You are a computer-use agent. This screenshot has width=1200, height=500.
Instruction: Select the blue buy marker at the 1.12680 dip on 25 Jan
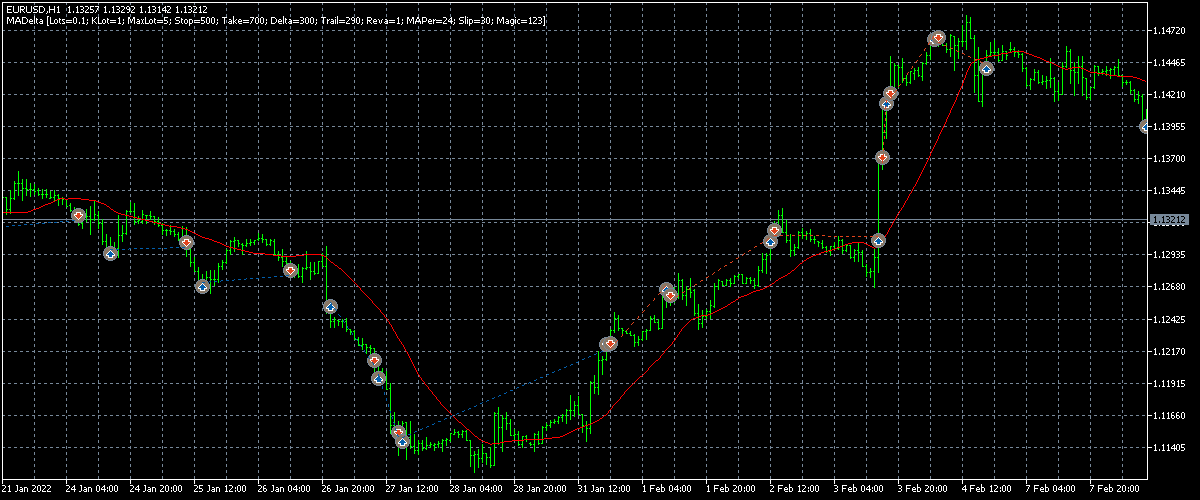point(202,287)
